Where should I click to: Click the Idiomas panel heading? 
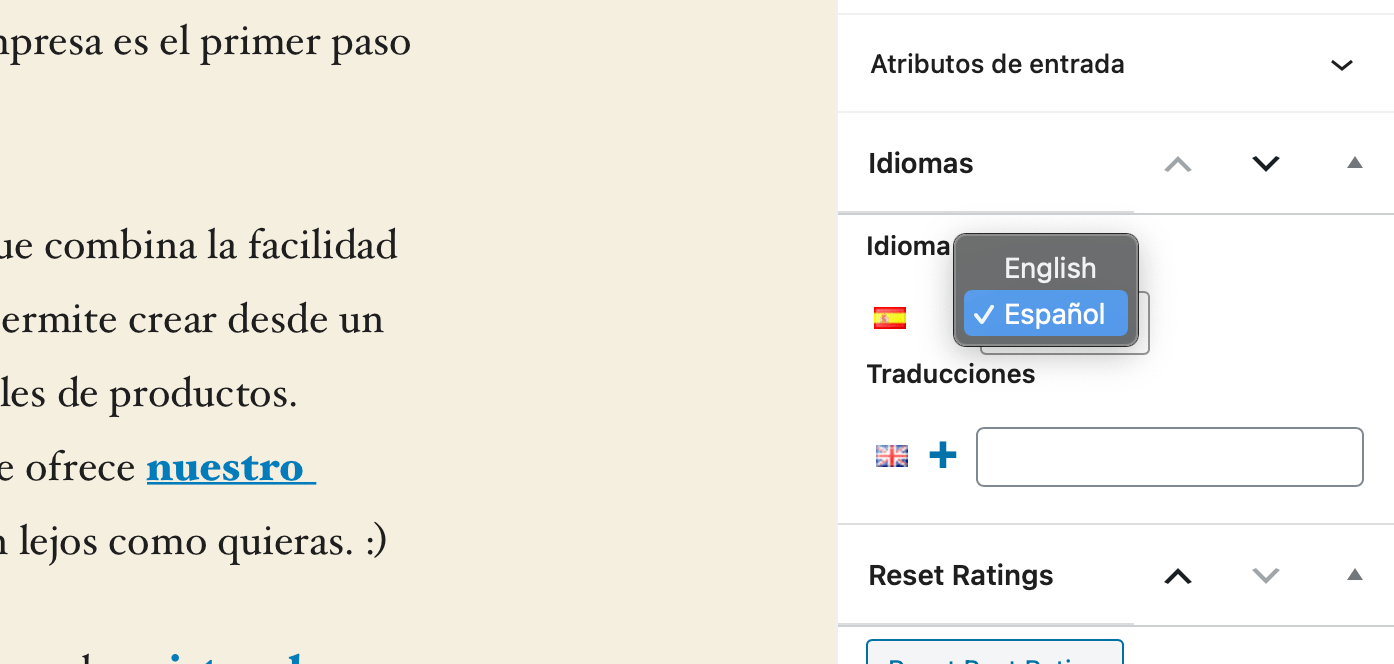click(921, 164)
